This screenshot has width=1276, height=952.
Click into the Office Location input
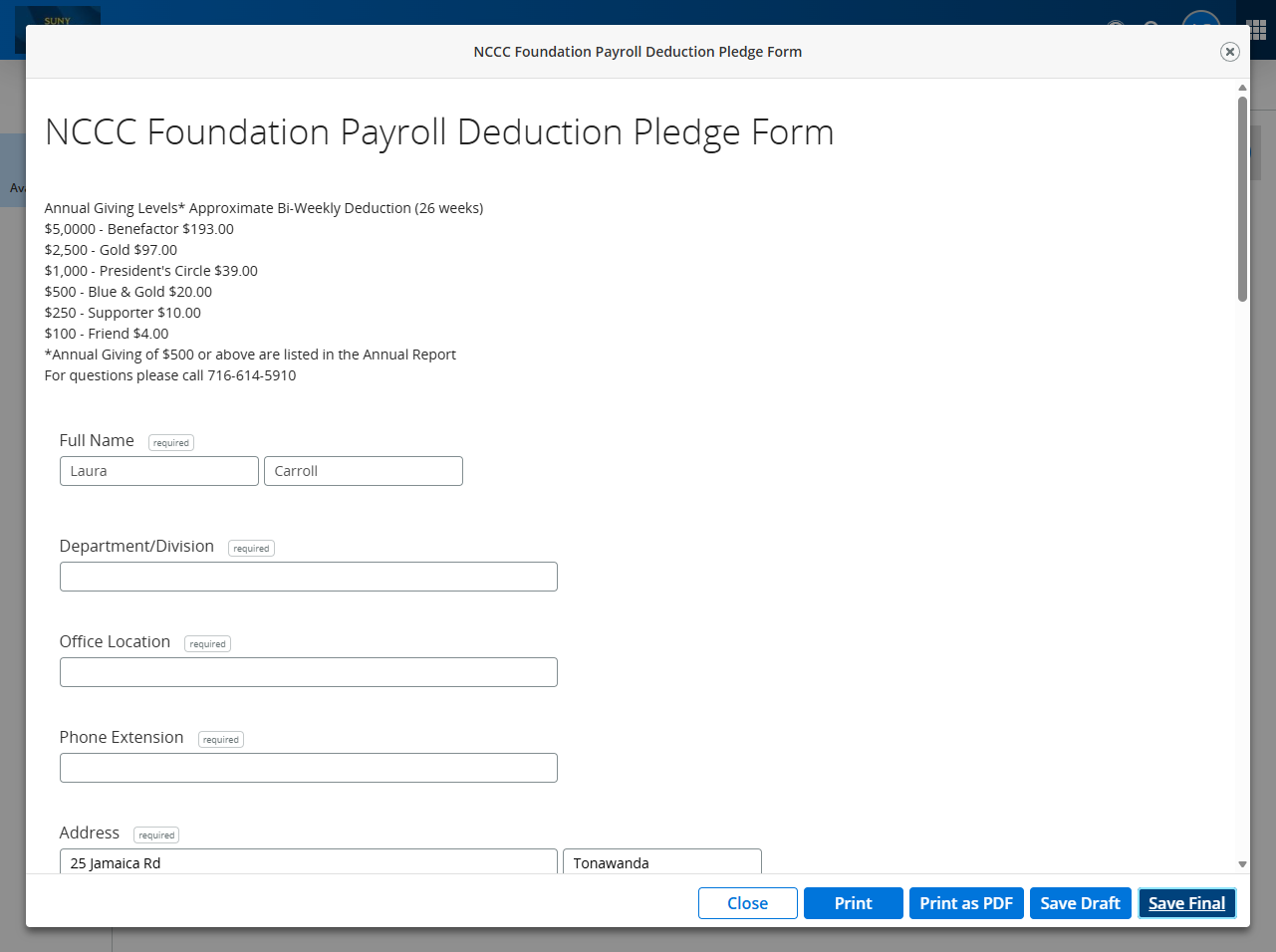coord(309,672)
